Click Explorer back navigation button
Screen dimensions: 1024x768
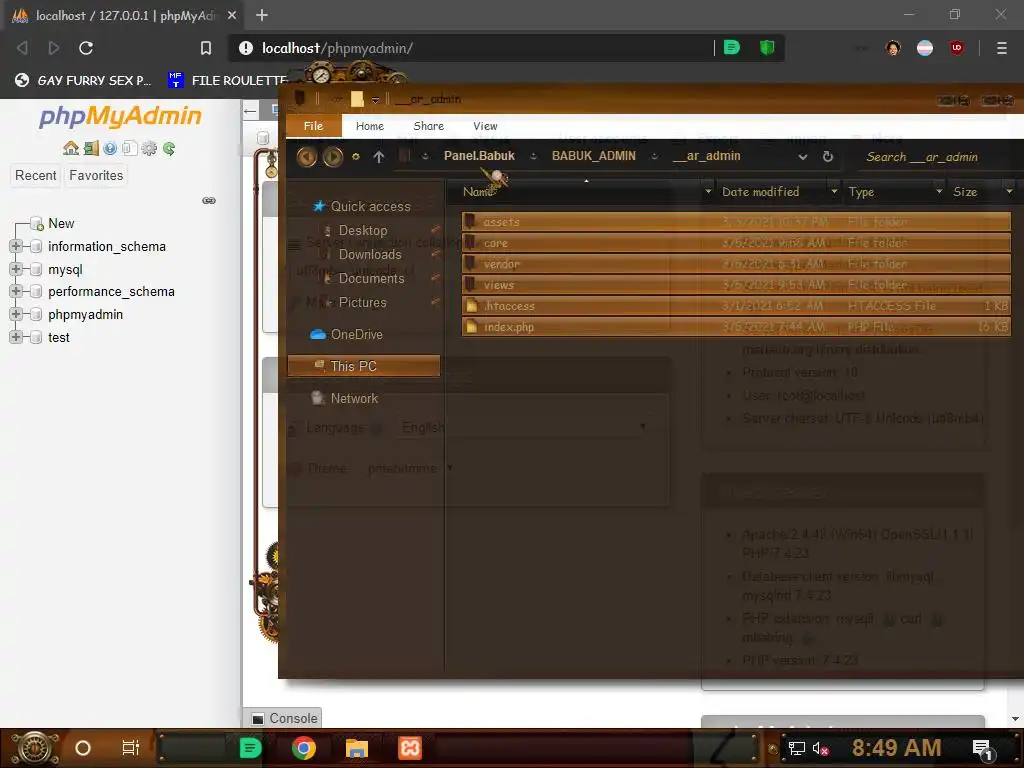306,157
